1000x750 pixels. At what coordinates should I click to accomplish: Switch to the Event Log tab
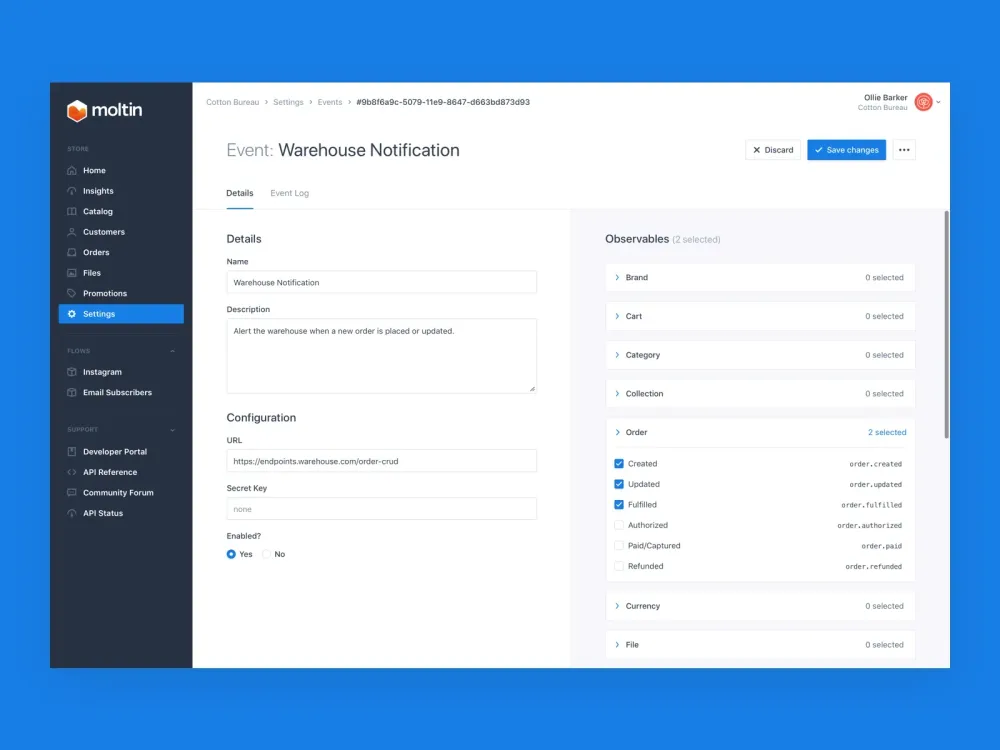289,193
